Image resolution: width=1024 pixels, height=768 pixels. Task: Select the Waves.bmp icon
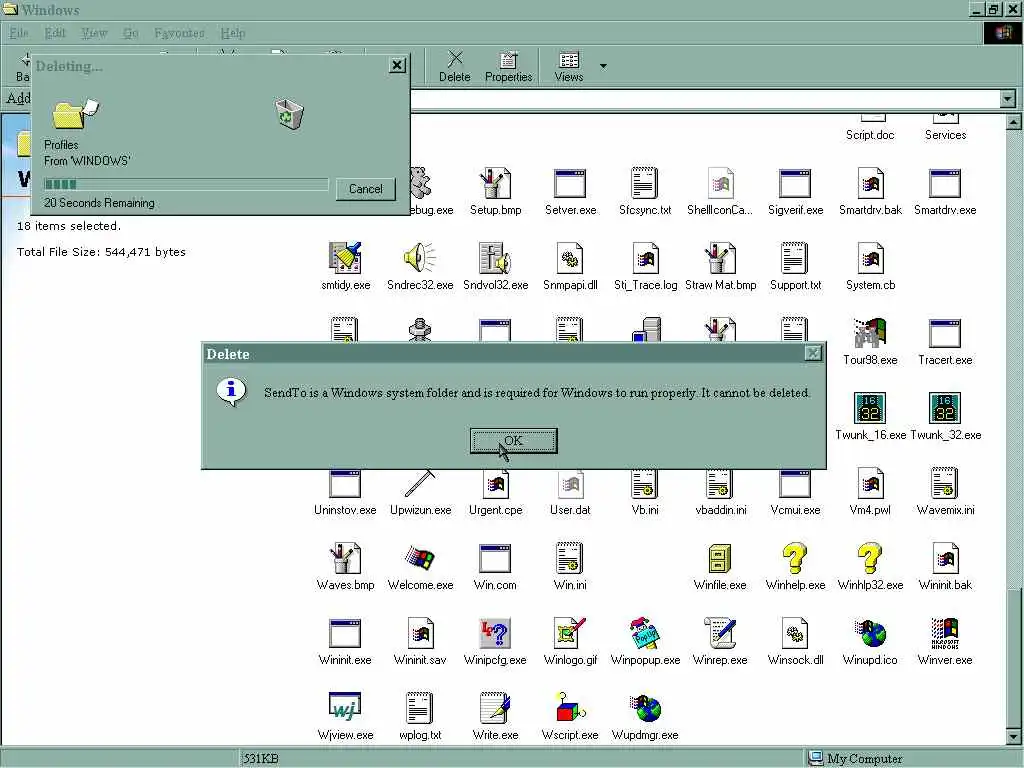[345, 558]
